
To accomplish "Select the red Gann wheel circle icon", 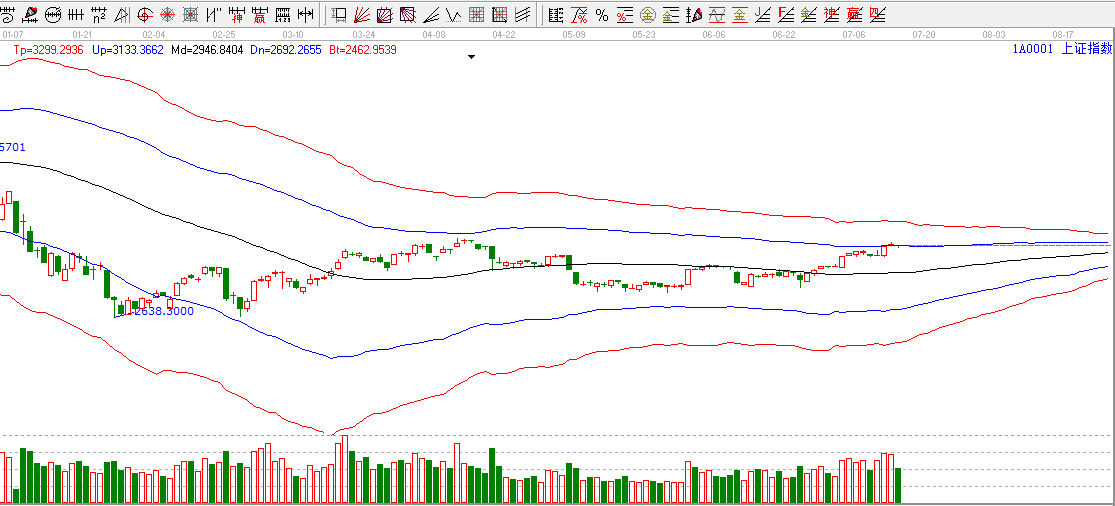I will 144,15.
